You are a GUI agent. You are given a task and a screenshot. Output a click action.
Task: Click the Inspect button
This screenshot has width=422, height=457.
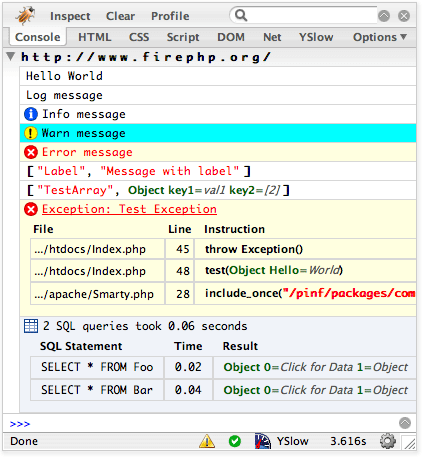70,16
